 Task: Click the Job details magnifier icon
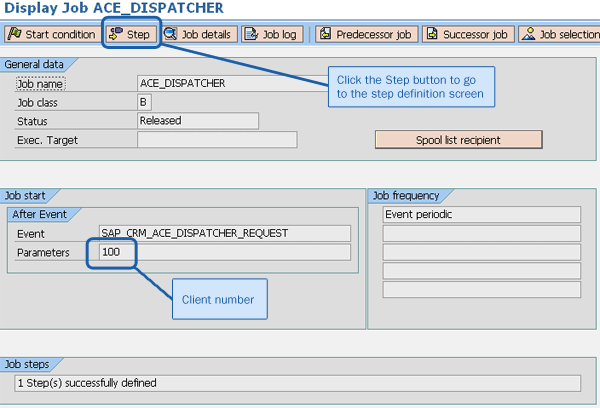click(170, 34)
